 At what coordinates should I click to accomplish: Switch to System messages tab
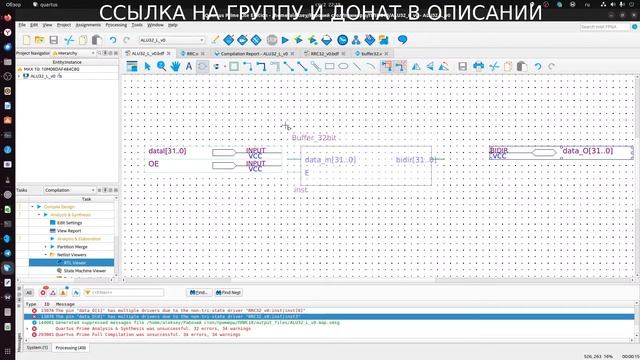click(37, 348)
